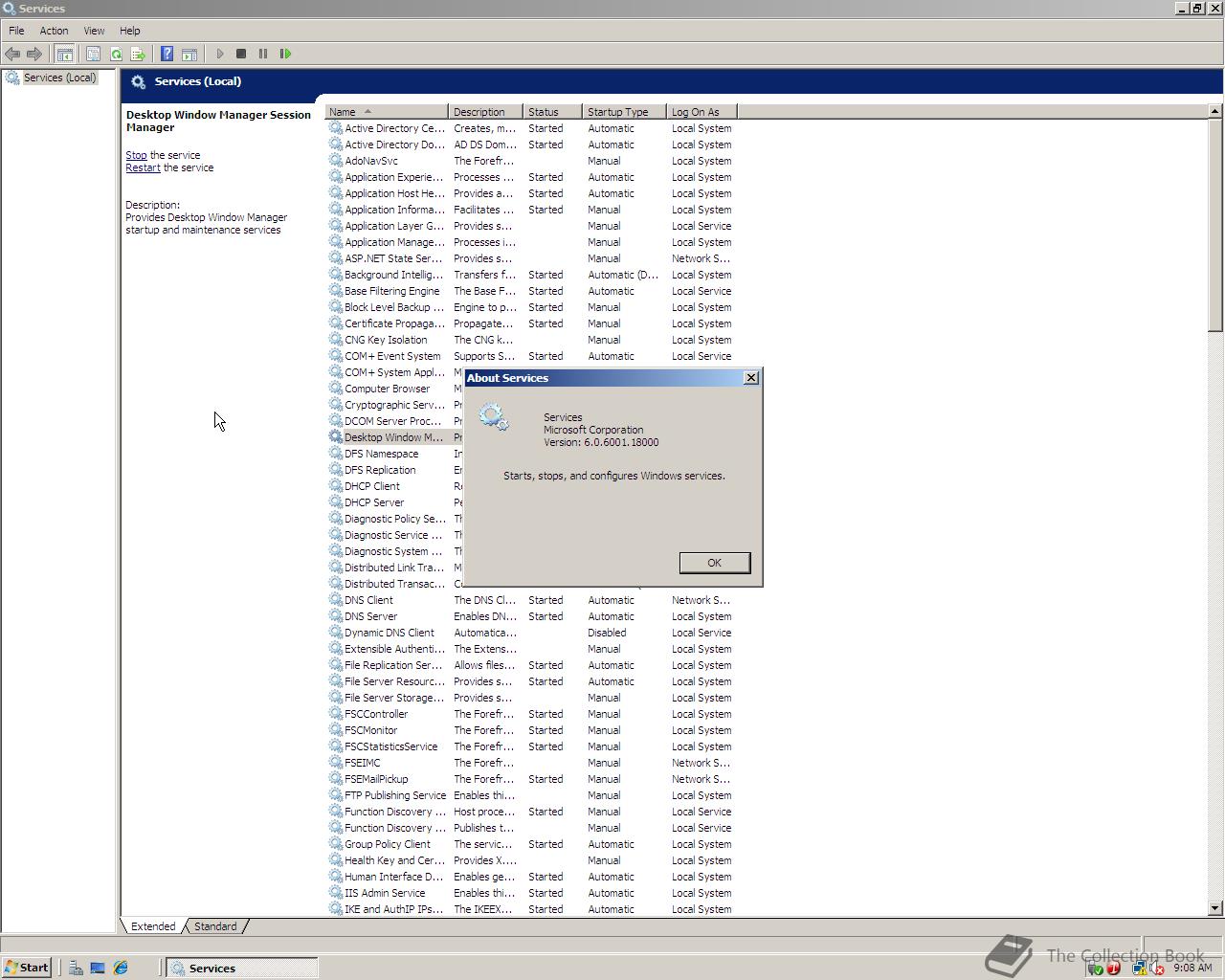Image resolution: width=1225 pixels, height=980 pixels.
Task: Click the Stop the service link
Action: (x=136, y=155)
